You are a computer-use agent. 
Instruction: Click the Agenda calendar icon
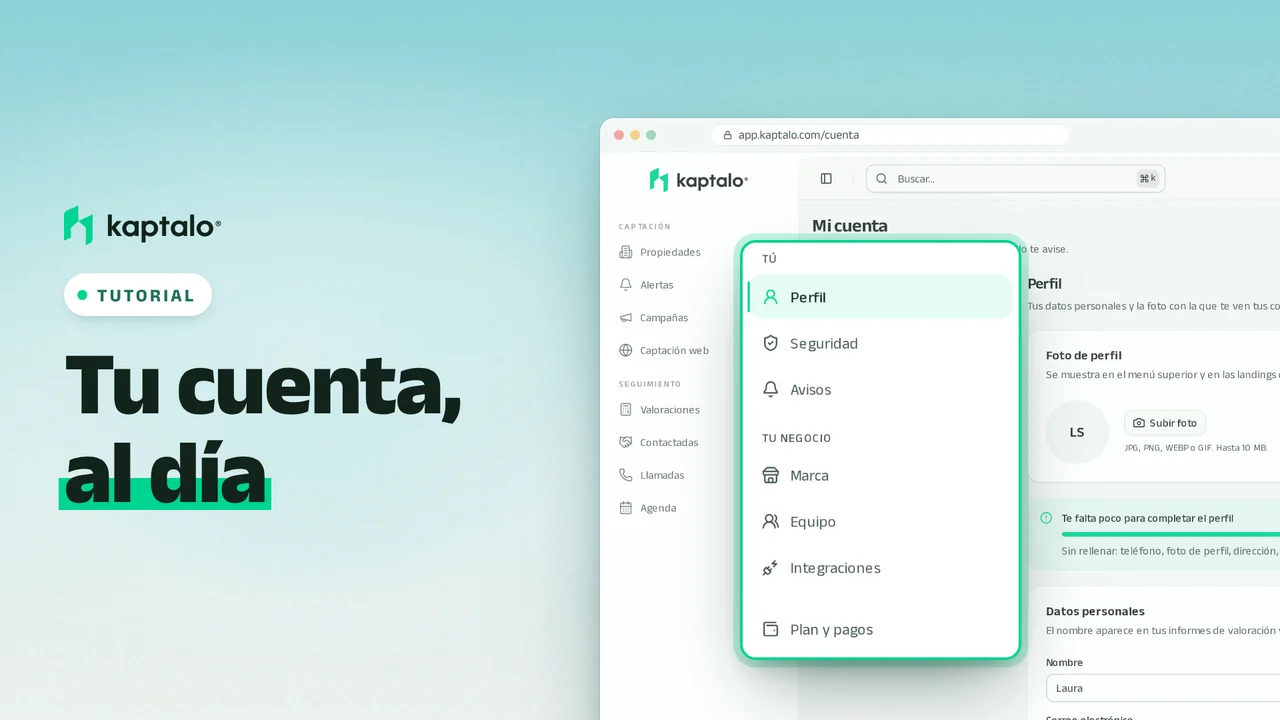[x=626, y=508]
